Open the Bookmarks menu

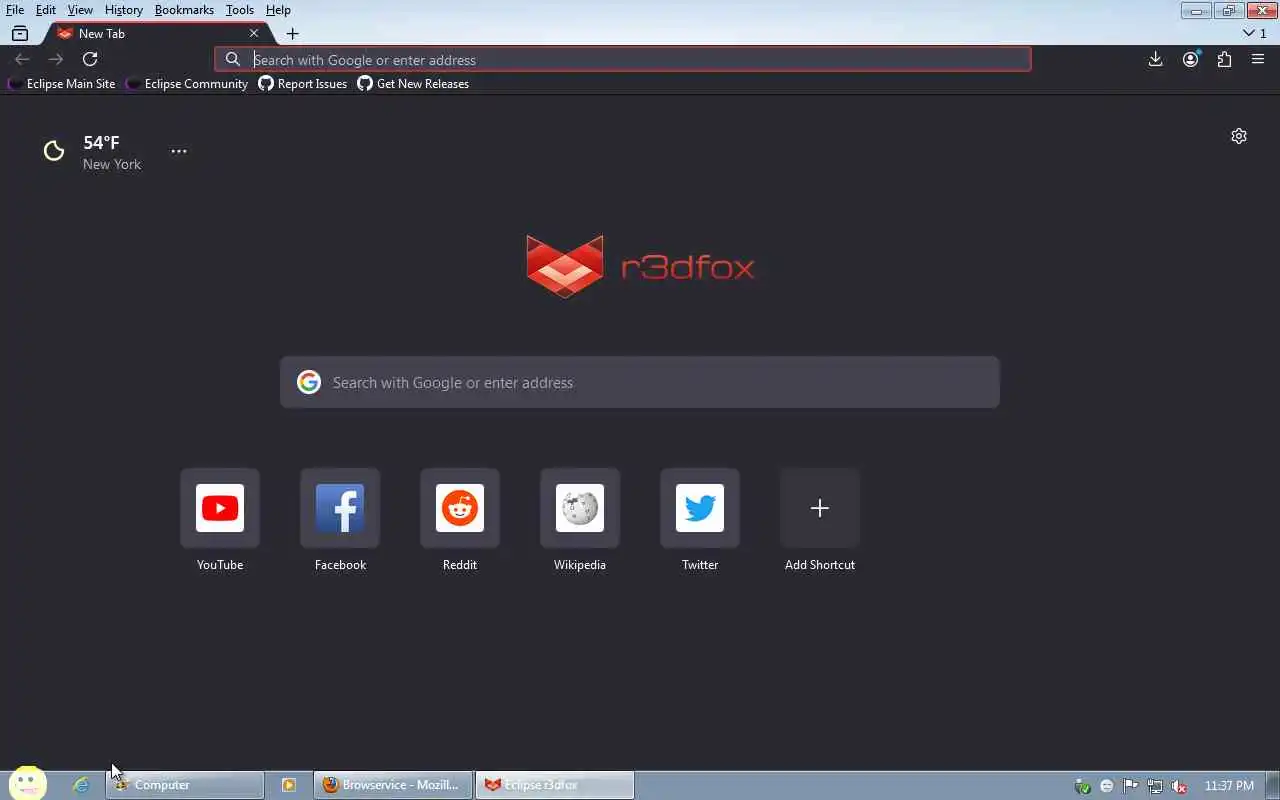tap(184, 10)
